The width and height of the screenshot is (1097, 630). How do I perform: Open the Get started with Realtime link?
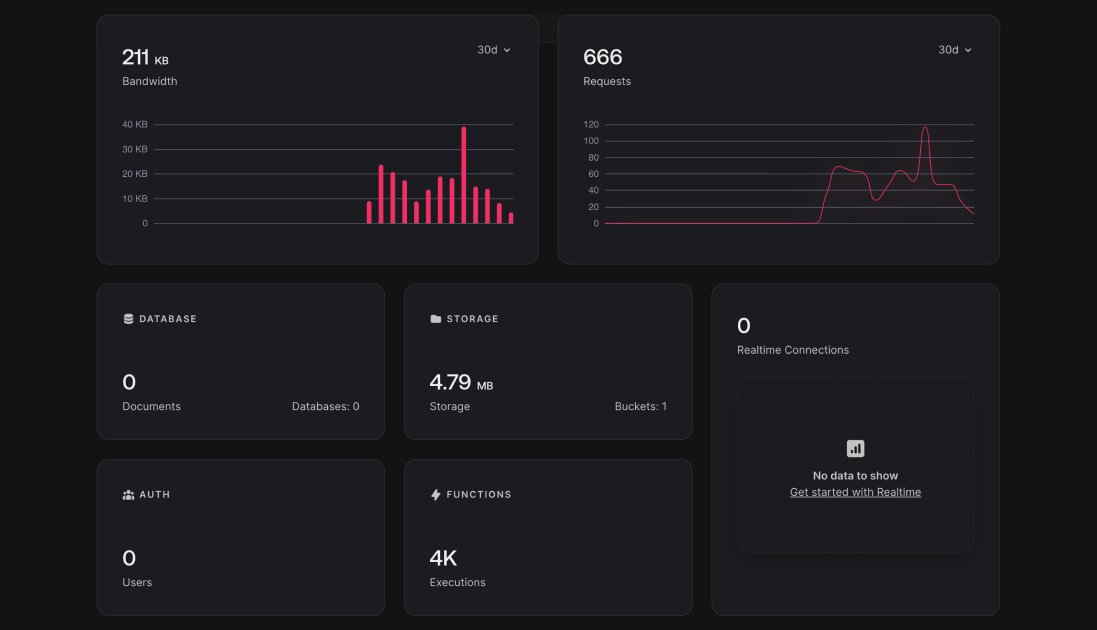tap(855, 492)
